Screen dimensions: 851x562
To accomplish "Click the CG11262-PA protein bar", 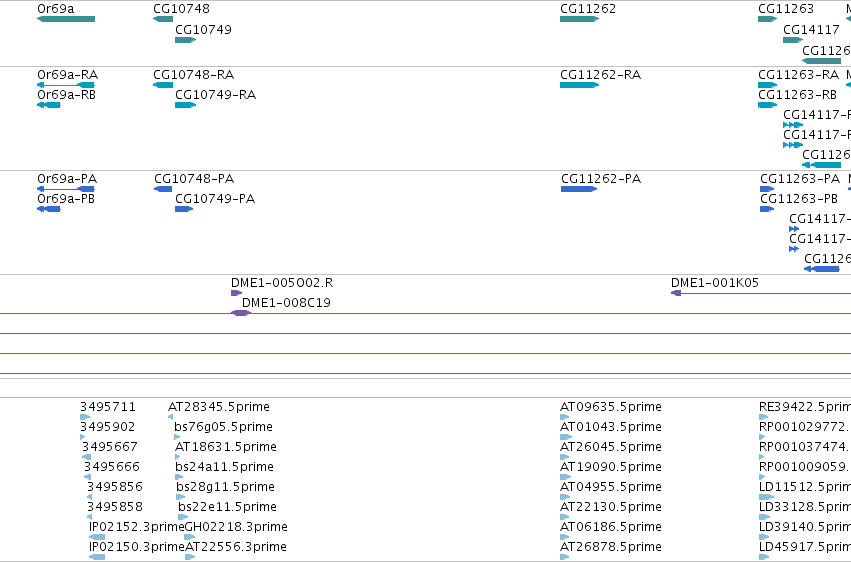I will click(579, 189).
